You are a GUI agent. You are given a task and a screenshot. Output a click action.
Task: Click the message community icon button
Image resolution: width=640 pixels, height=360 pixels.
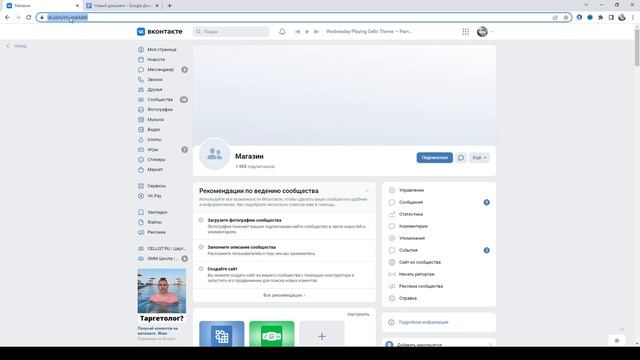tap(461, 158)
